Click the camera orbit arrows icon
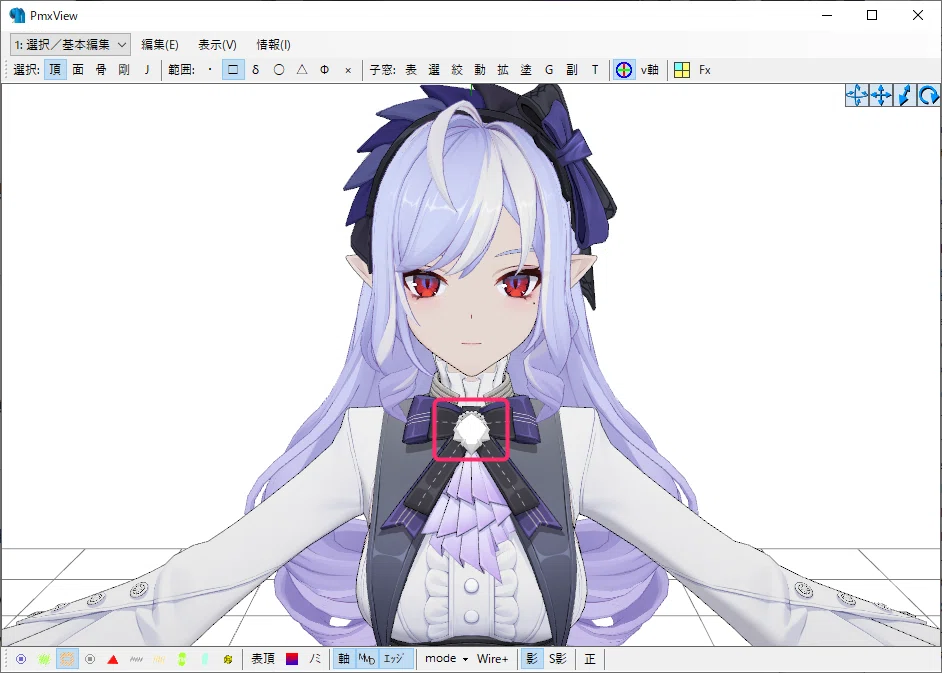942x673 pixels. (x=857, y=96)
